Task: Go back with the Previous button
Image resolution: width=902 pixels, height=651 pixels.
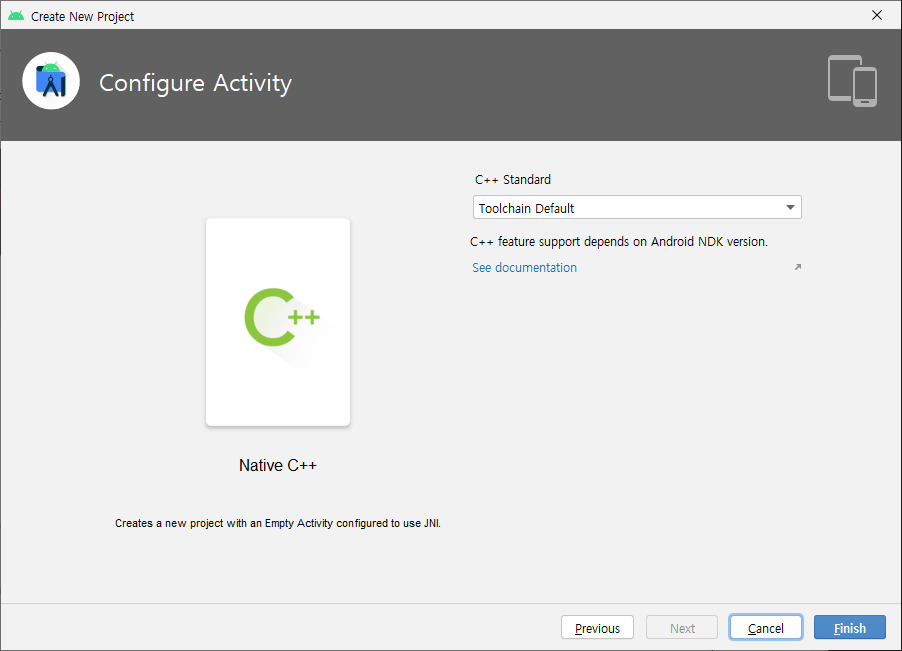Action: click(597, 627)
